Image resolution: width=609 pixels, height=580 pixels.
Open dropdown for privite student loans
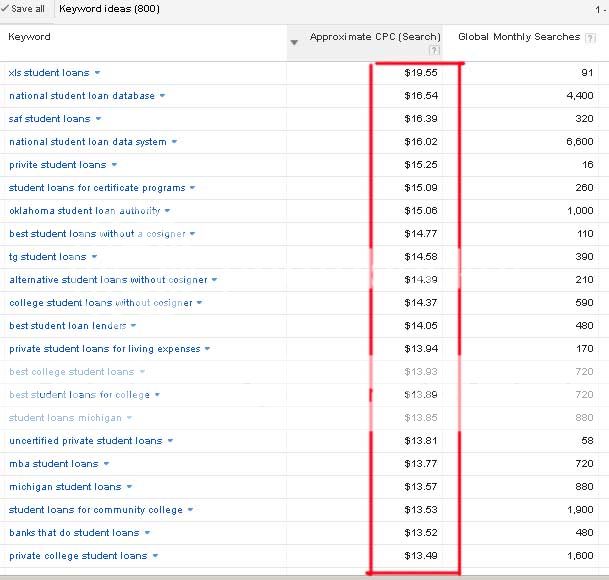115,165
